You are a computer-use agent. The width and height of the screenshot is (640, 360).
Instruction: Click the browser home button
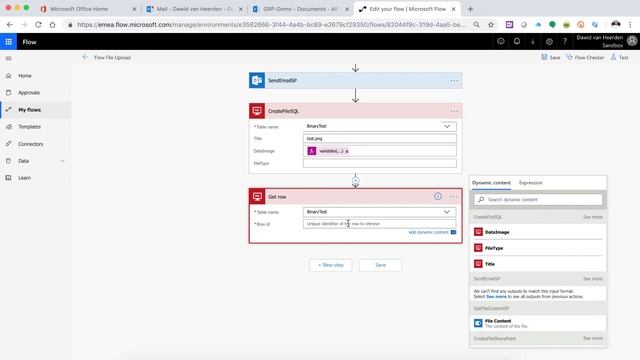53,24
